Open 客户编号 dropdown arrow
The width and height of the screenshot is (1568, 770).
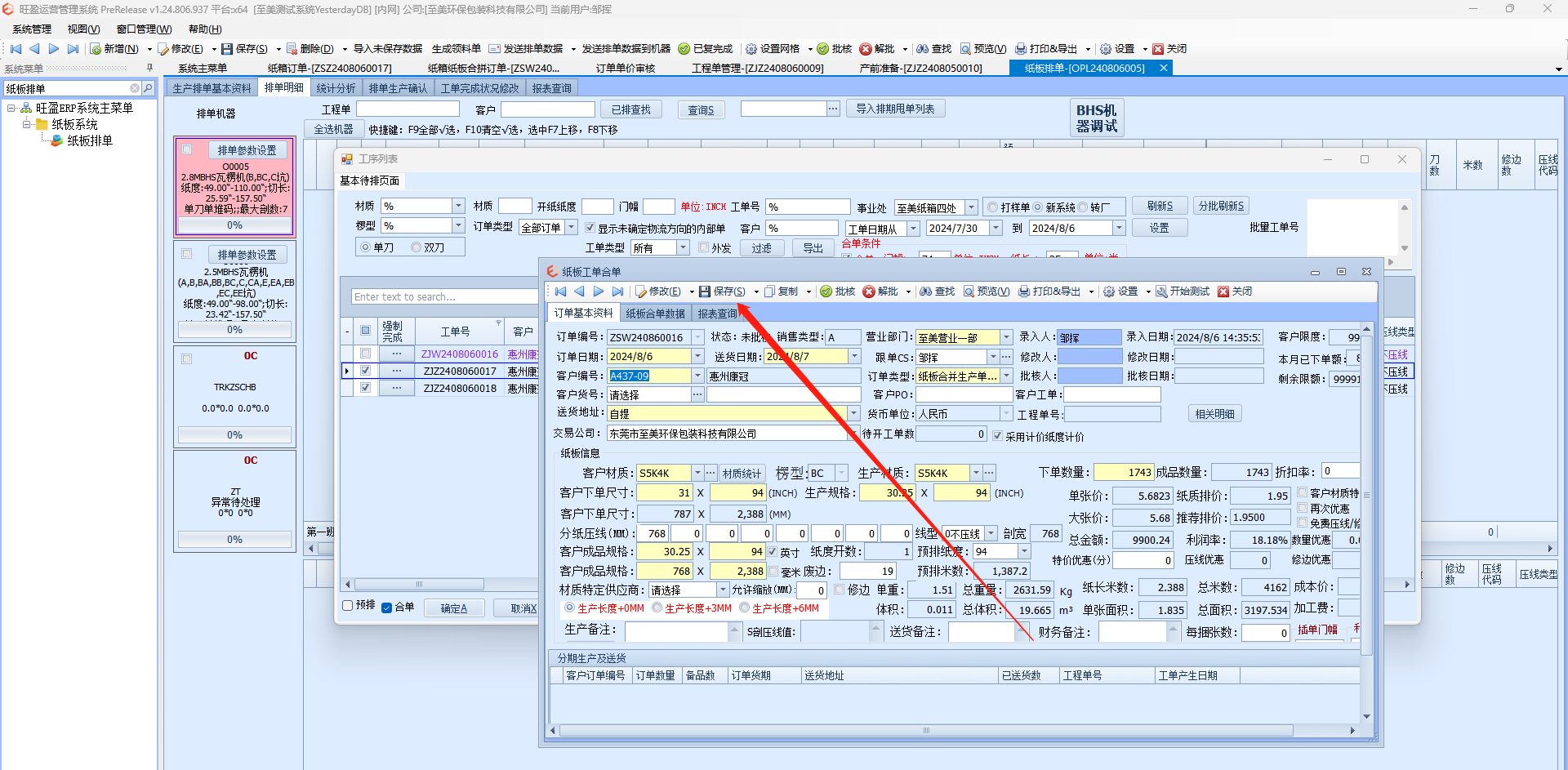point(697,376)
